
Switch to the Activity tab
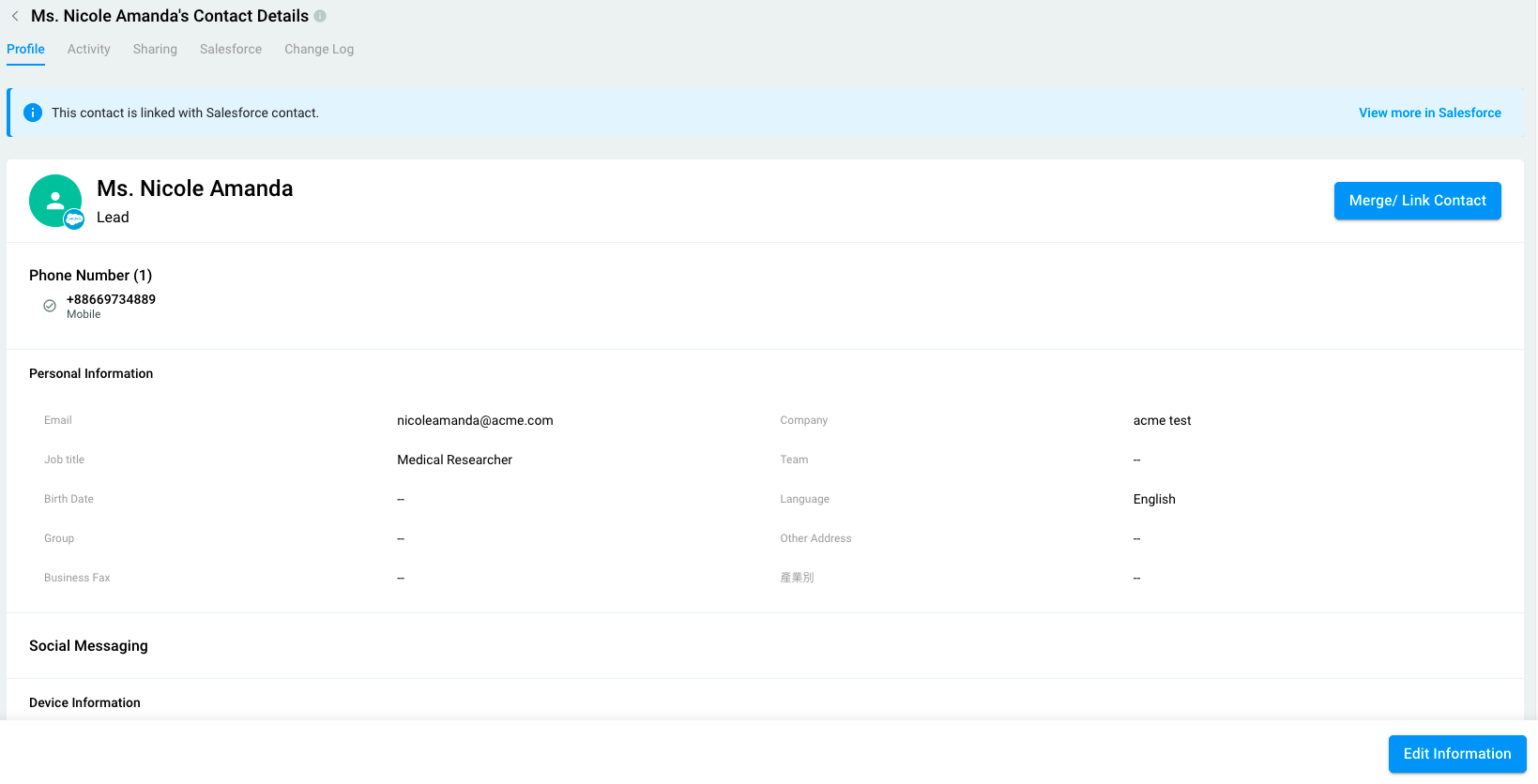pyautogui.click(x=89, y=49)
